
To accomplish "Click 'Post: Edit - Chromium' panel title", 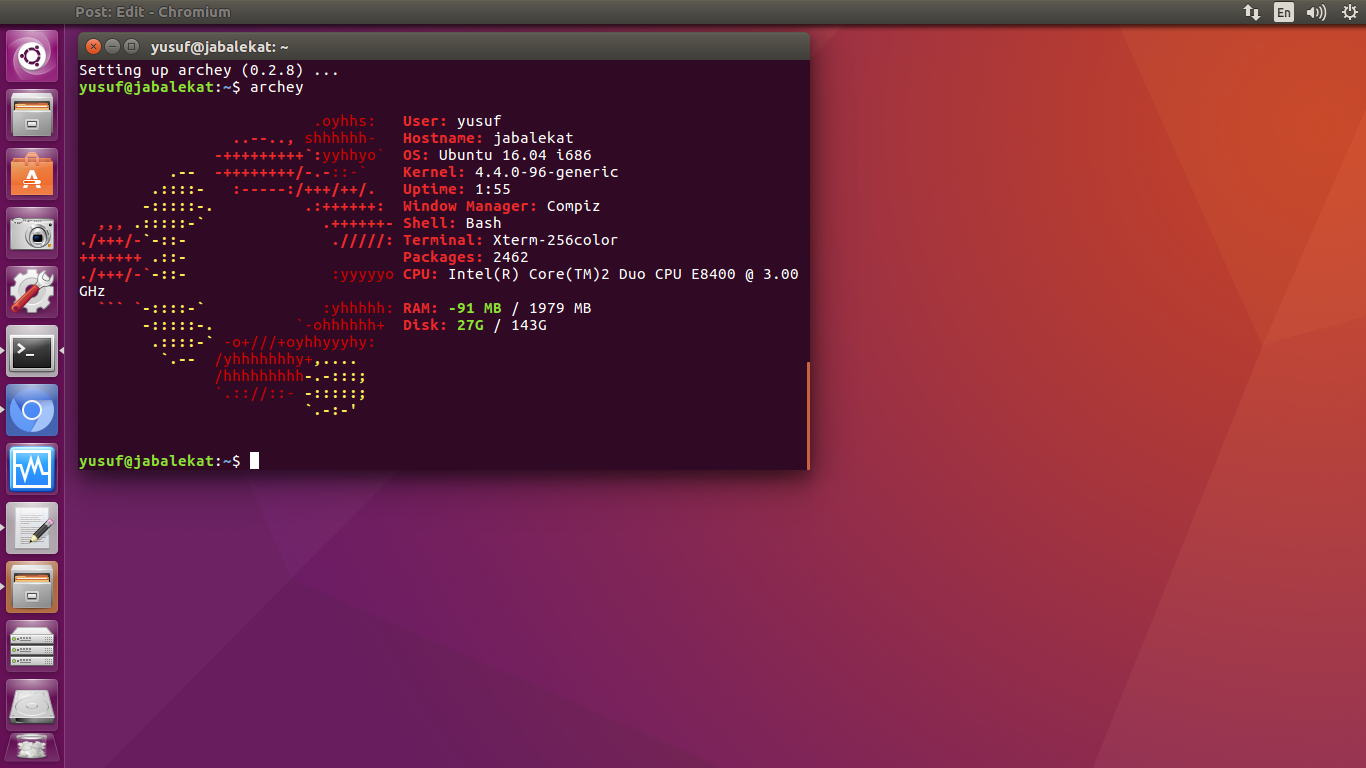I will pyautogui.click(x=153, y=12).
